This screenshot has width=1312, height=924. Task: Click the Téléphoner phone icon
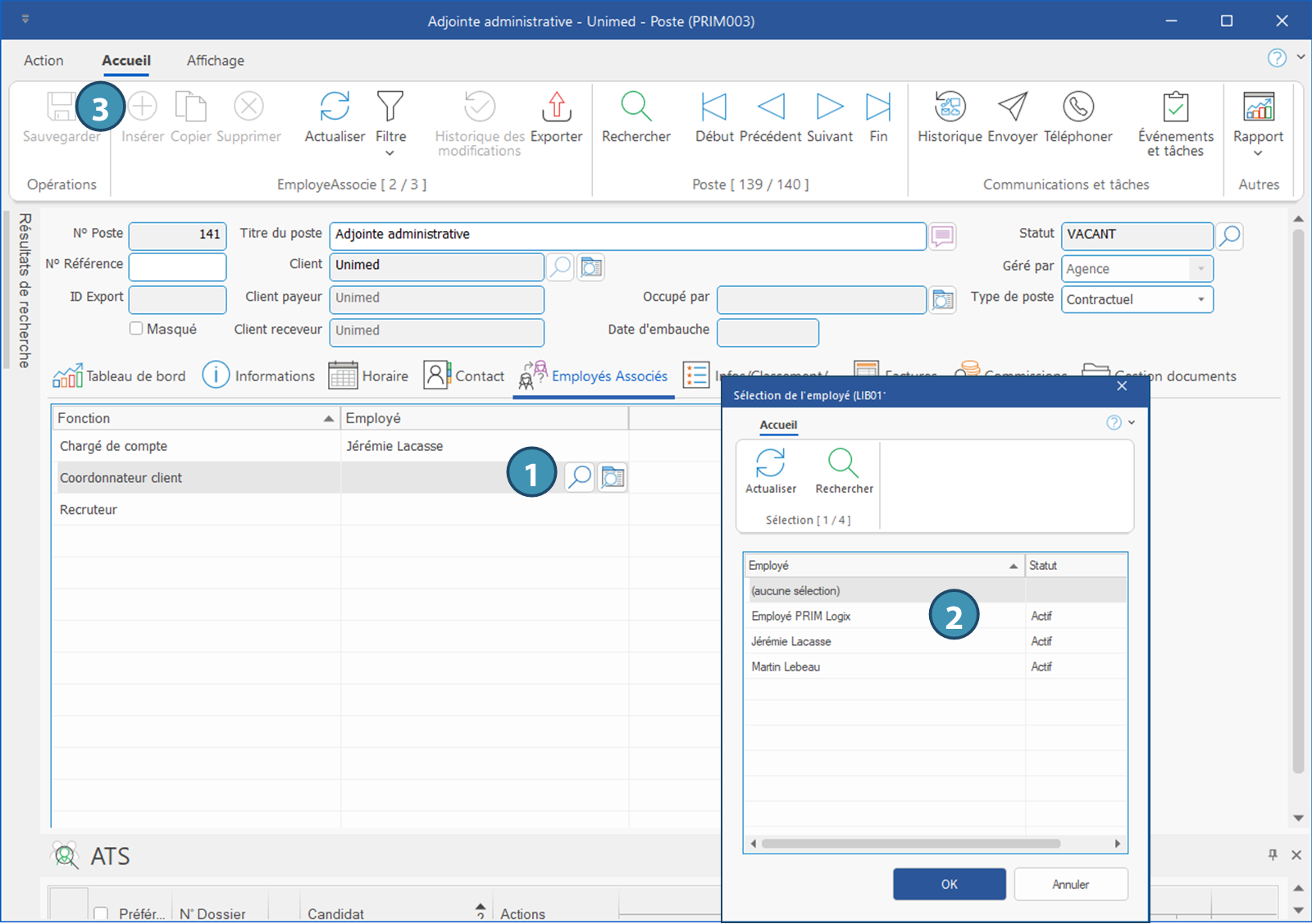tap(1077, 107)
